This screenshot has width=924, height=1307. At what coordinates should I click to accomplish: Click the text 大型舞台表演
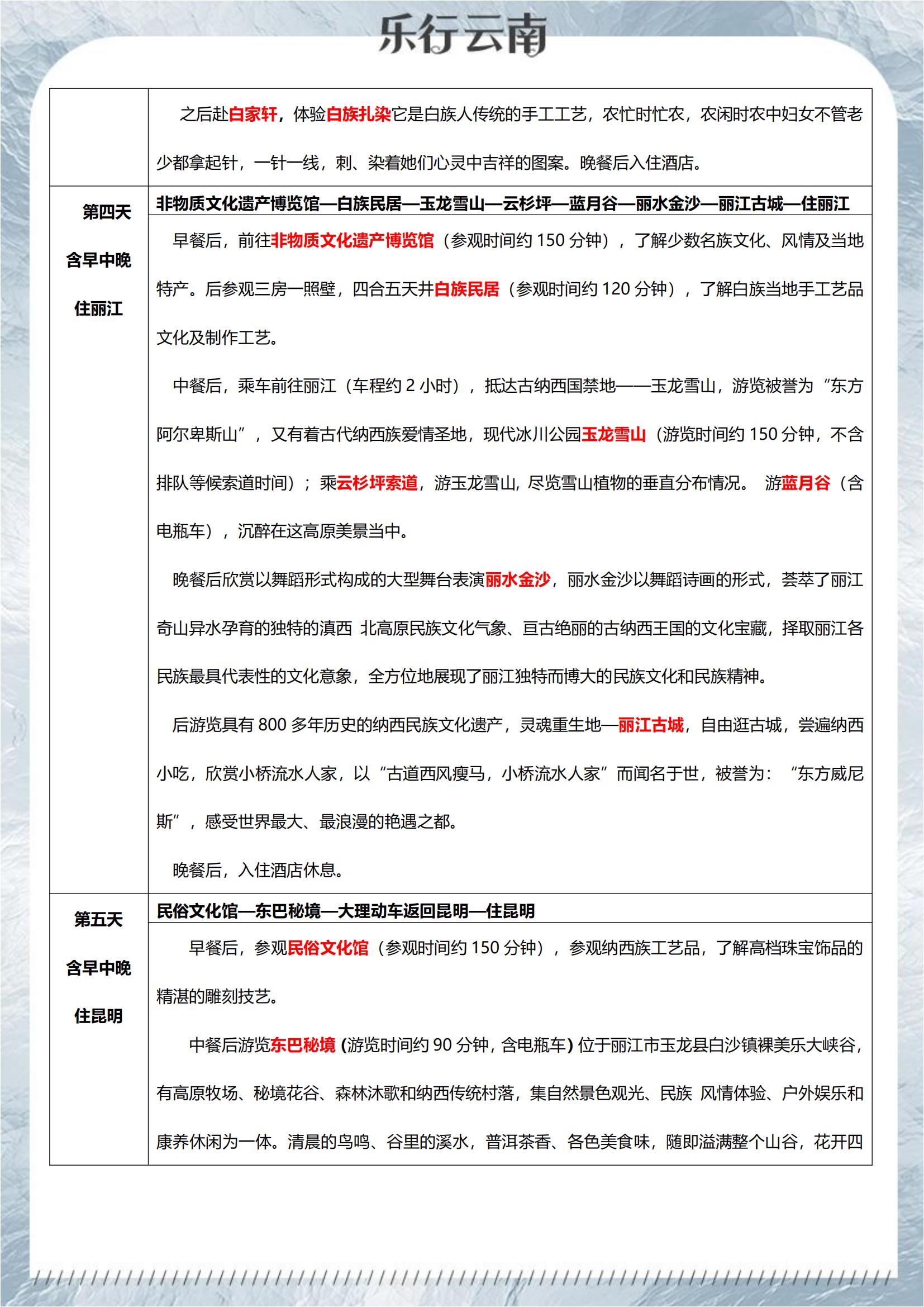(436, 579)
